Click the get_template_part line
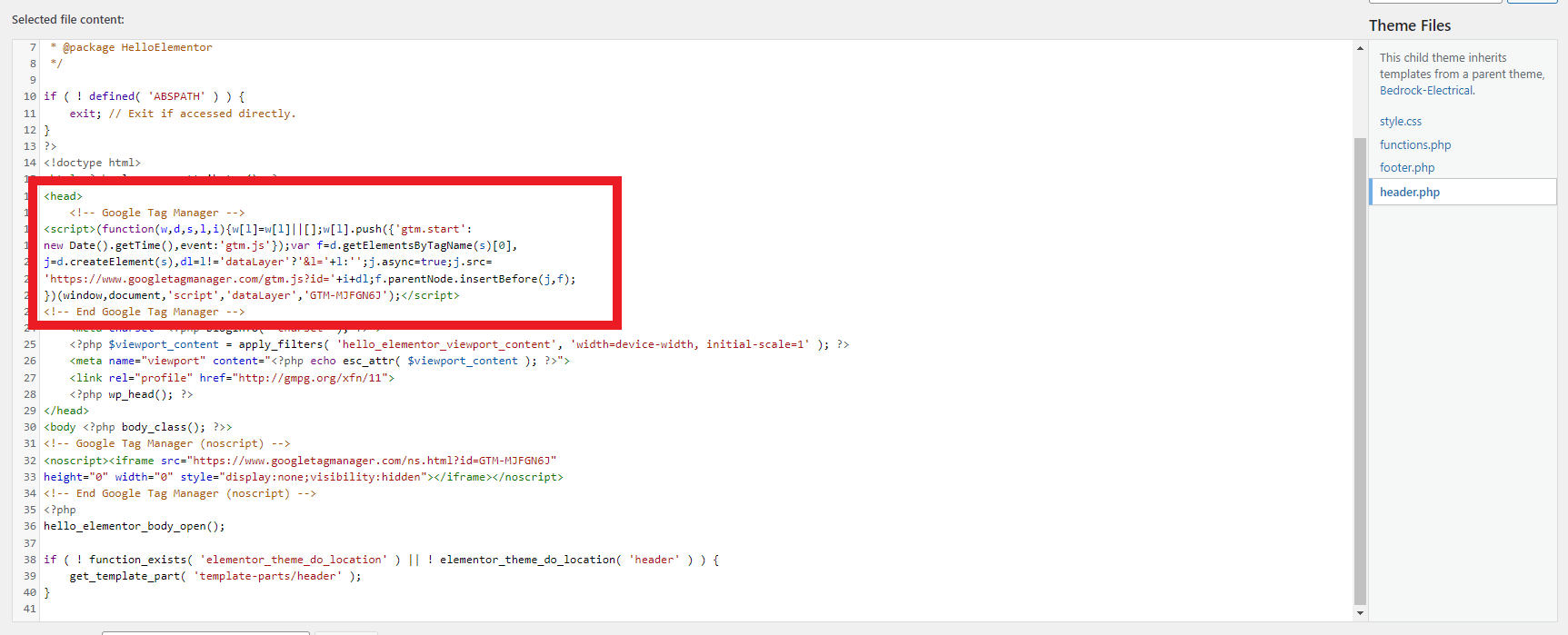The image size is (1568, 635). pos(215,577)
